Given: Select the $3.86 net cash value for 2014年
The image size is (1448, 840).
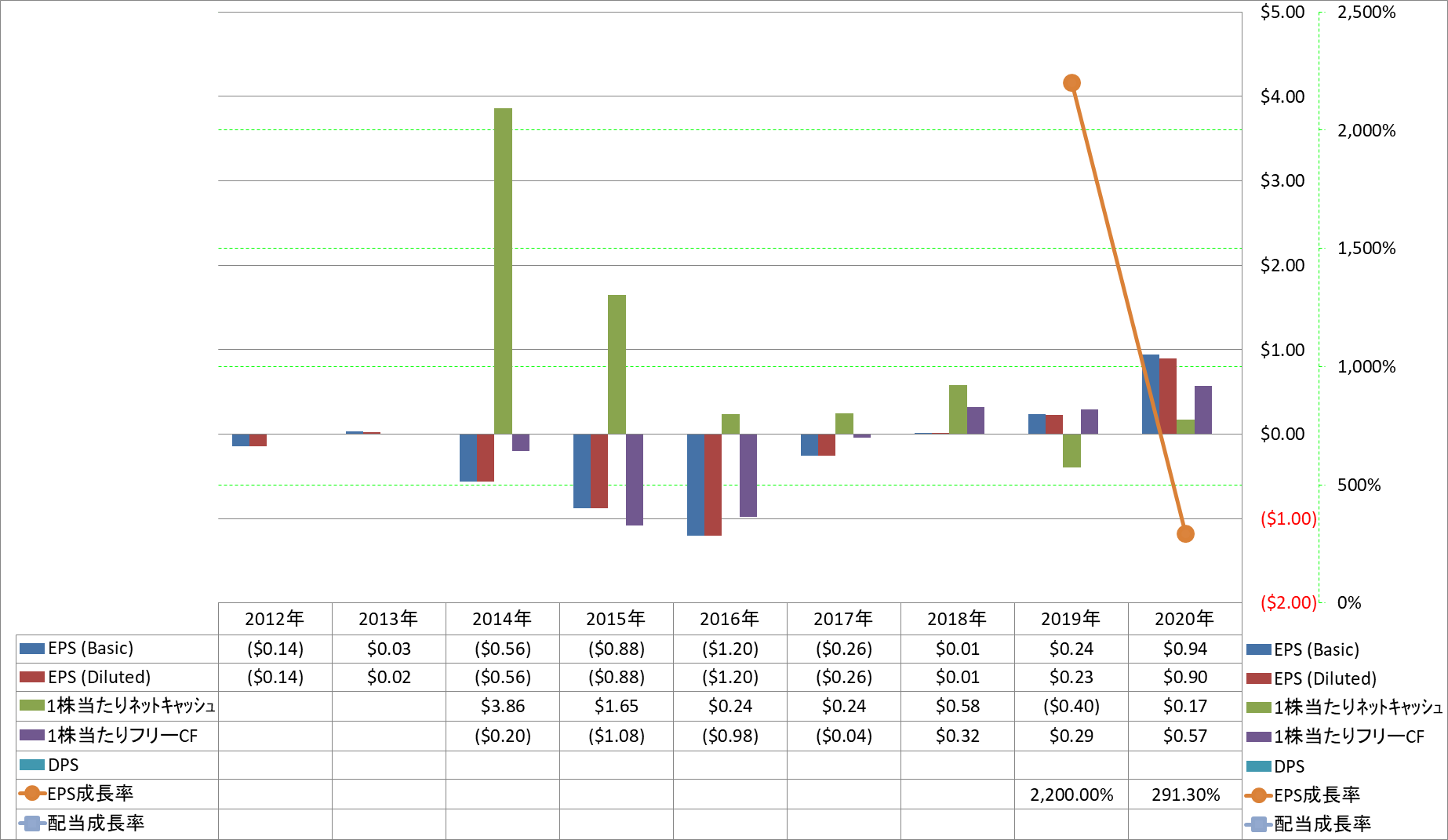Looking at the screenshot, I should tap(503, 707).
